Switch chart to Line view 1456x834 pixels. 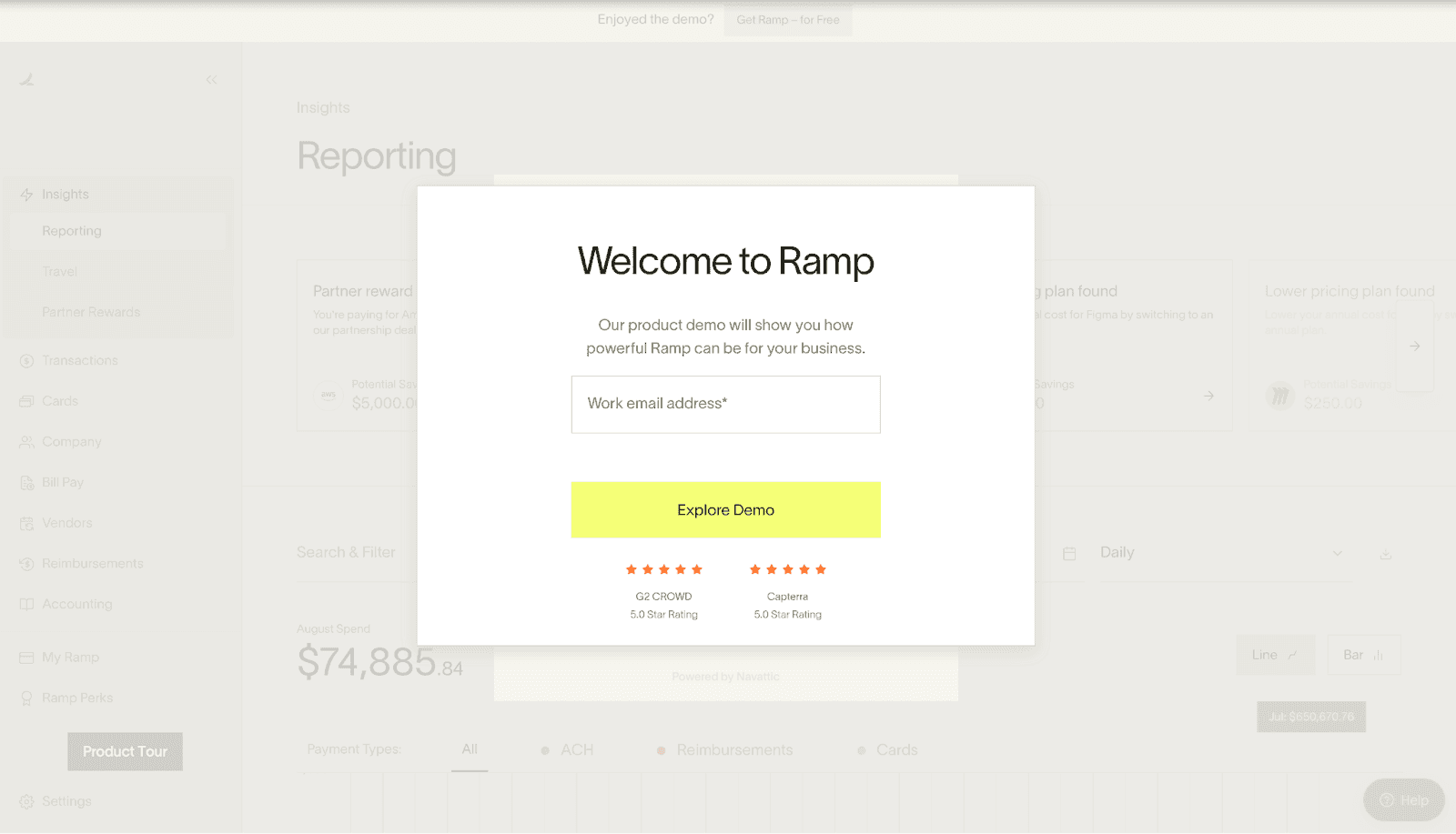1275,655
